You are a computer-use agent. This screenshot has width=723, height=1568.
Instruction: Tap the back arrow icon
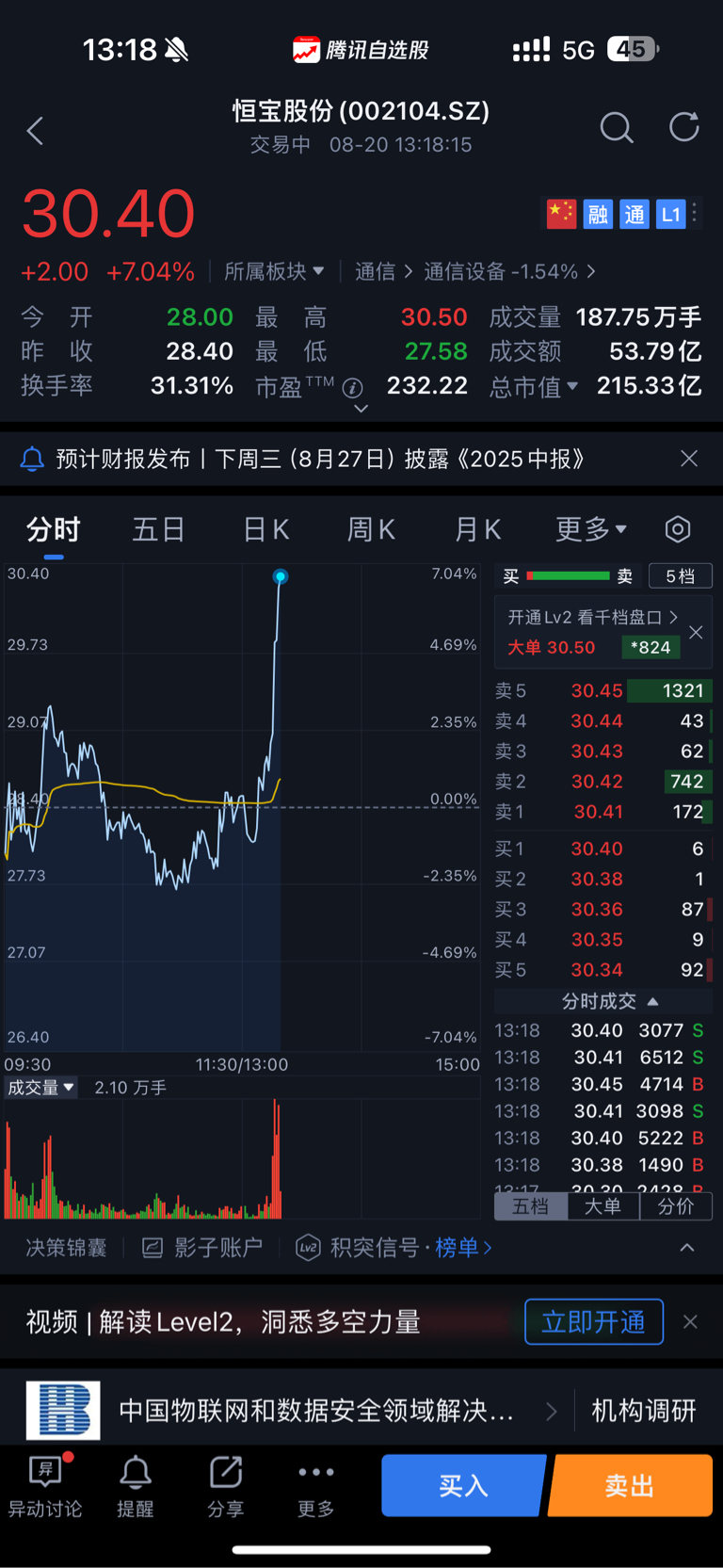36,131
